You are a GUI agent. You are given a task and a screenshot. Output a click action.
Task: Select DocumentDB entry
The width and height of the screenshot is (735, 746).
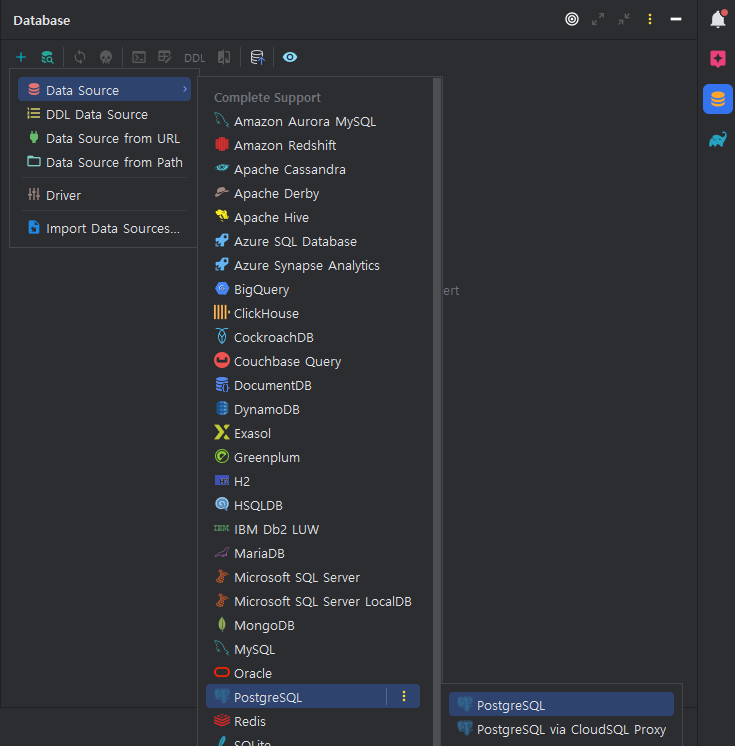click(x=313, y=385)
